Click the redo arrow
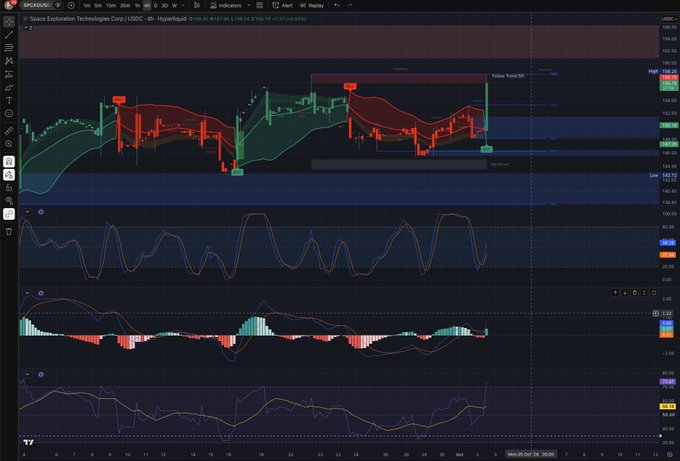The image size is (680, 461). click(350, 6)
